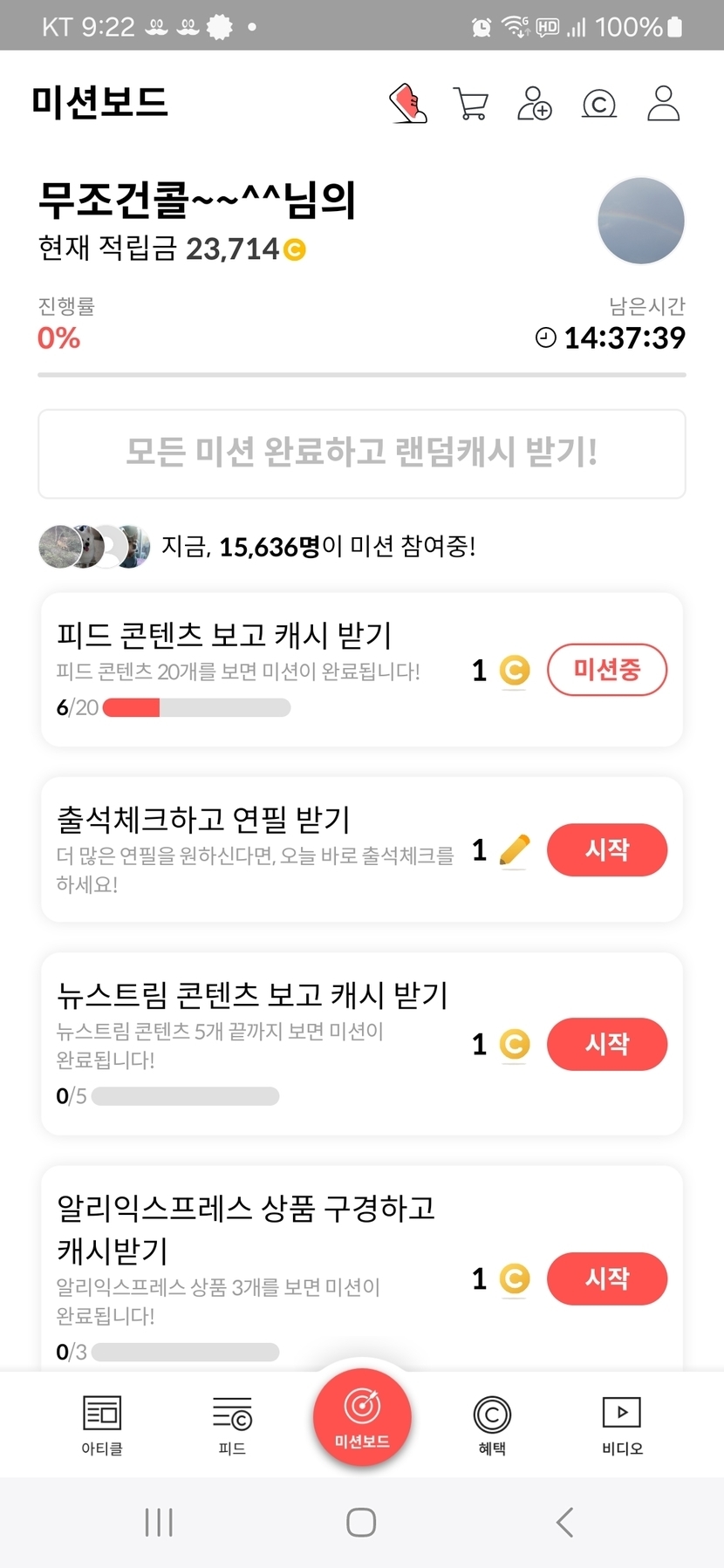
Task: Tap the invite friend icon
Action: coord(535,104)
